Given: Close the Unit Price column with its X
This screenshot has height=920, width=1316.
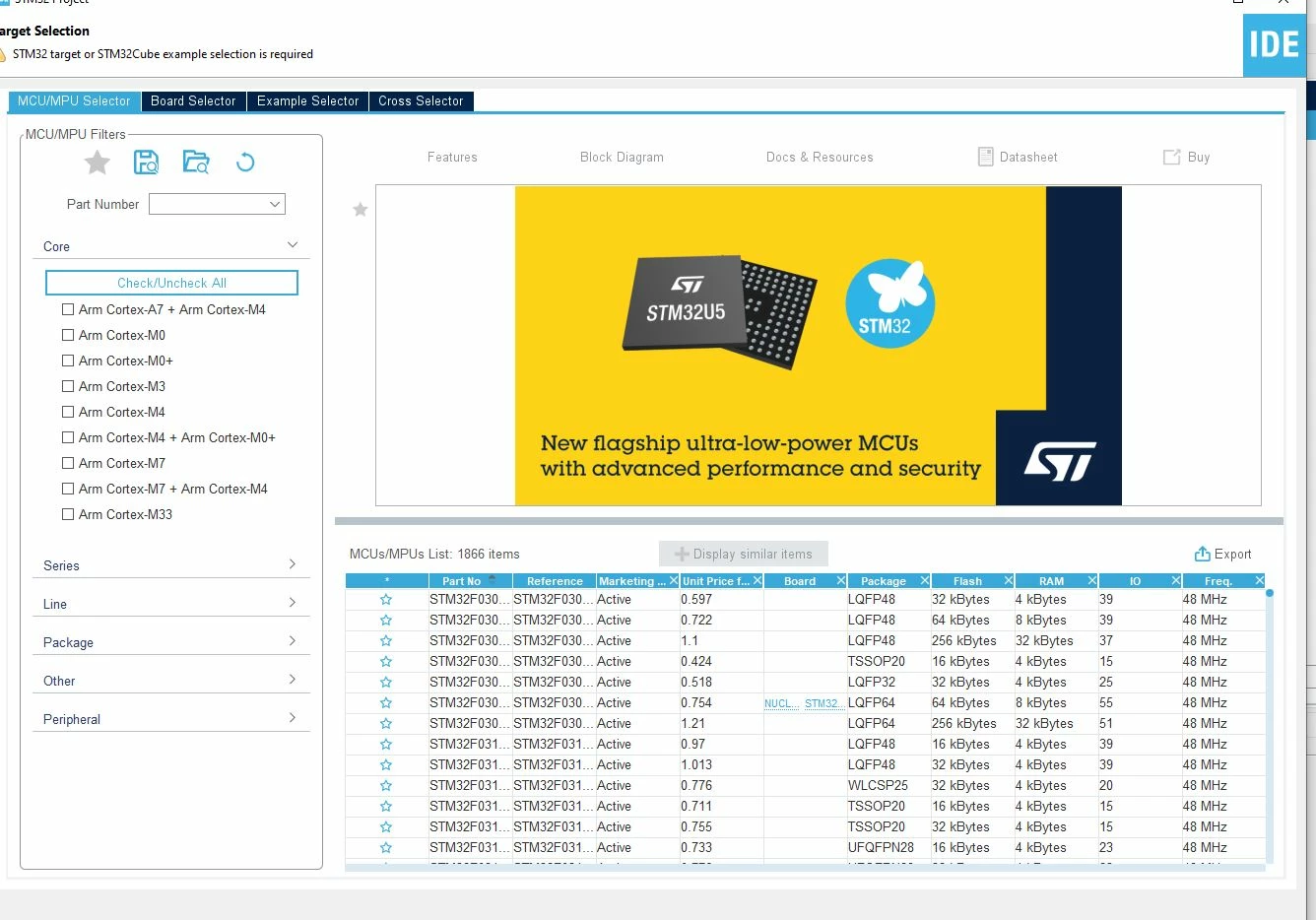Looking at the screenshot, I should click(757, 581).
